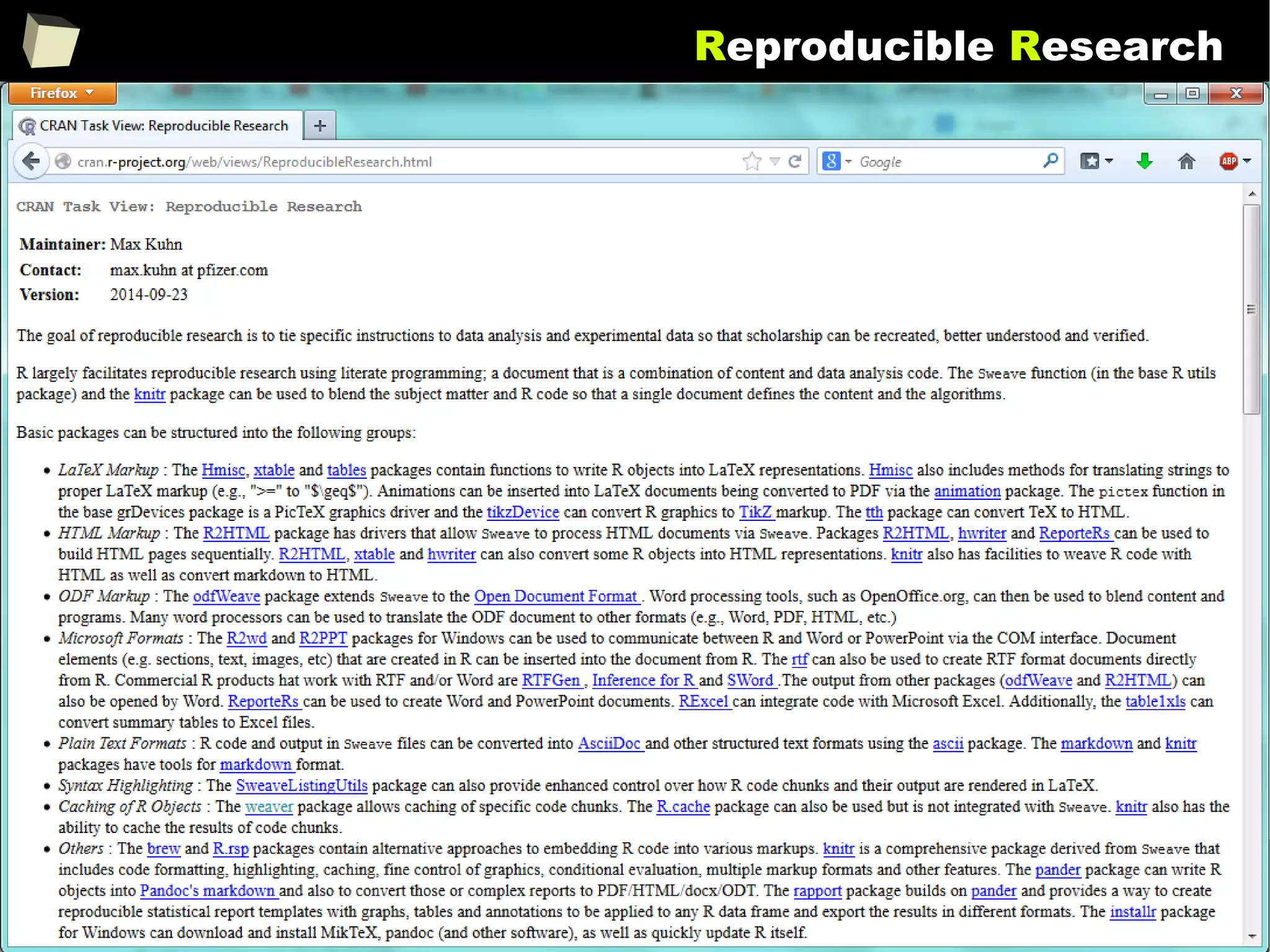This screenshot has width=1270, height=952.
Task: Click the maintainer name 'Max Kuhn'
Action: (146, 244)
